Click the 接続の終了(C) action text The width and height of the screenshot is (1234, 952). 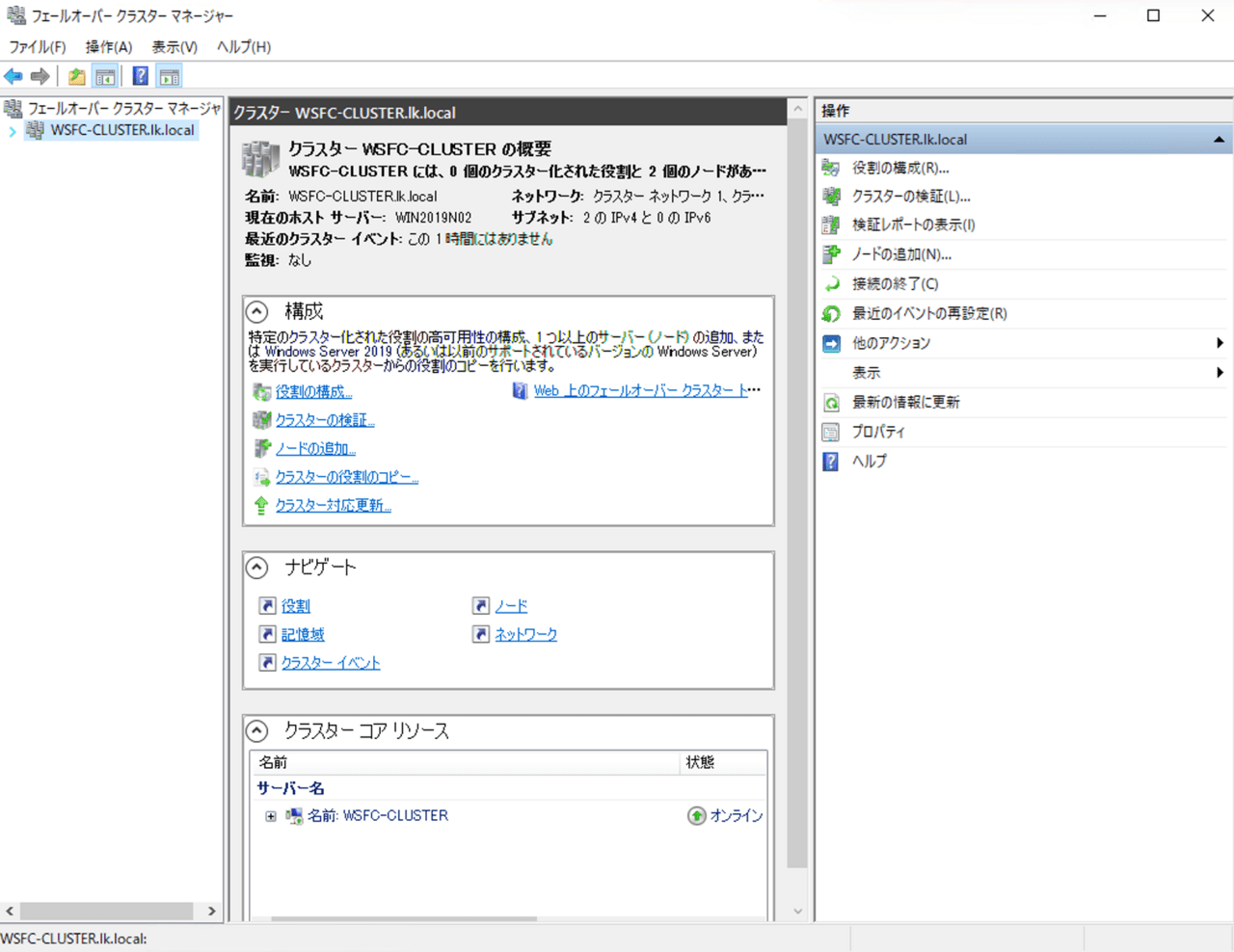point(895,284)
